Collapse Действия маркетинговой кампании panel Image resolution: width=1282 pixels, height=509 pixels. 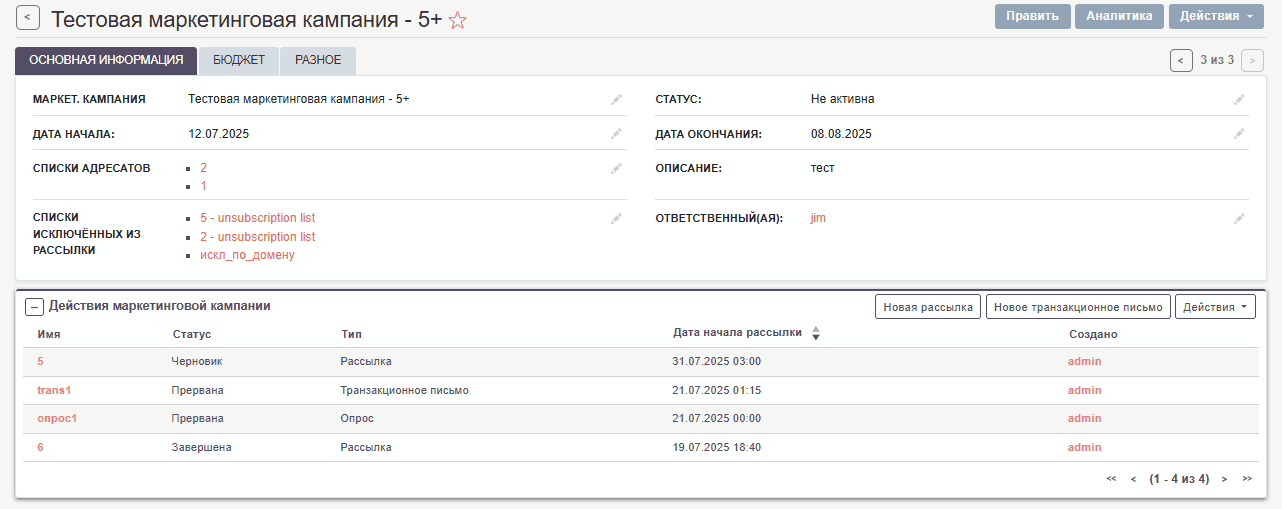(34, 307)
